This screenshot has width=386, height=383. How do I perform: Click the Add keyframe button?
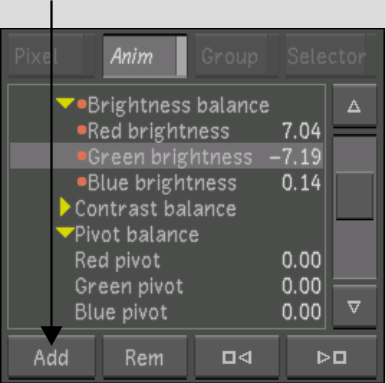(51, 357)
